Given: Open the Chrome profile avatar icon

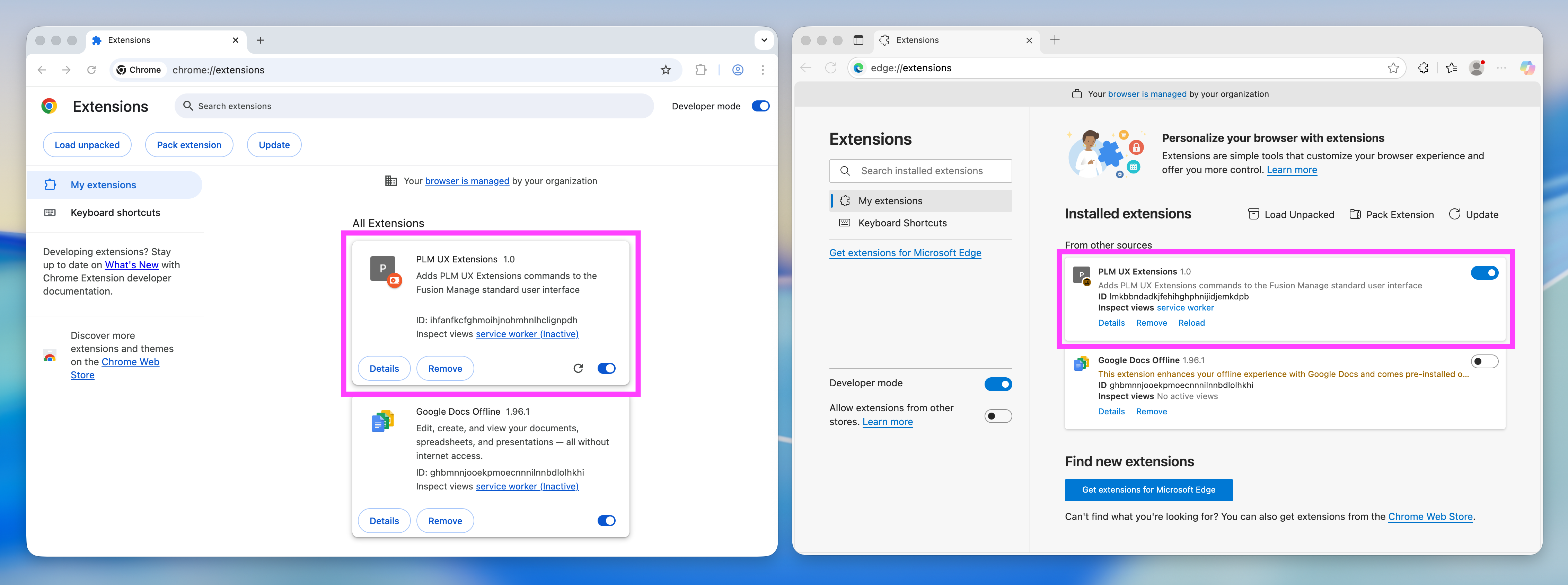Looking at the screenshot, I should 737,70.
